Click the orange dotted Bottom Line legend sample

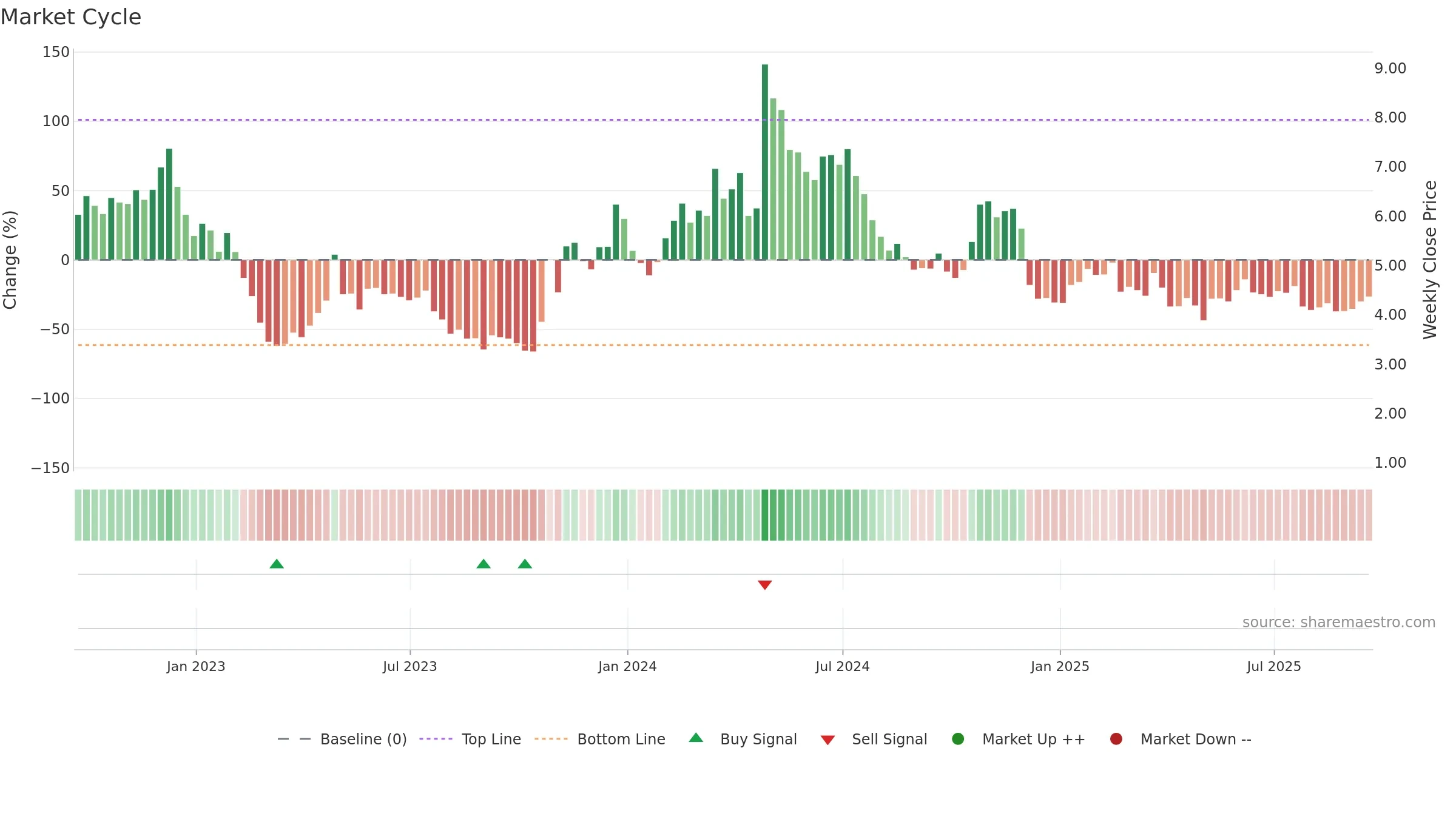(551, 739)
